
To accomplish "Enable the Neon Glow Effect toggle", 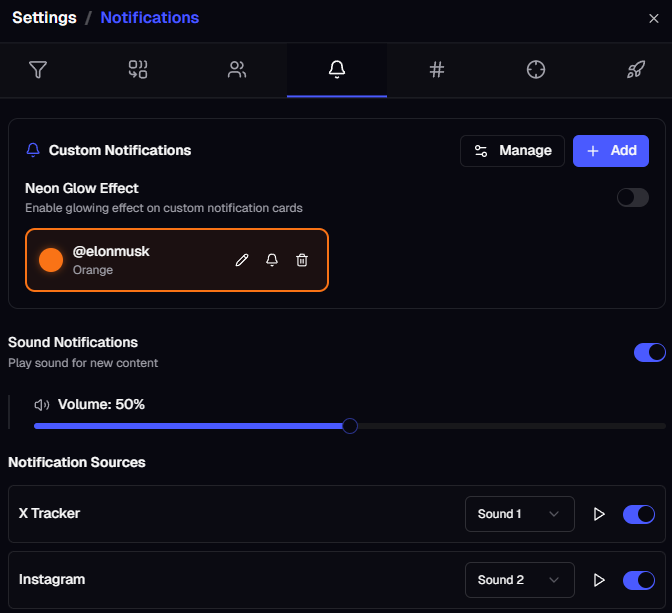I will (x=633, y=197).
